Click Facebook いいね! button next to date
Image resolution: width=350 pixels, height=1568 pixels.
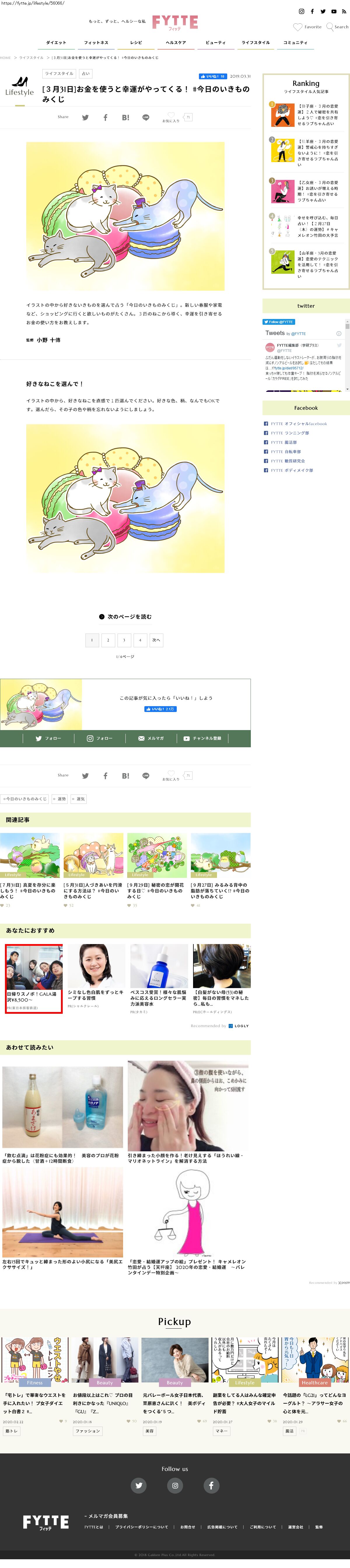[212, 77]
